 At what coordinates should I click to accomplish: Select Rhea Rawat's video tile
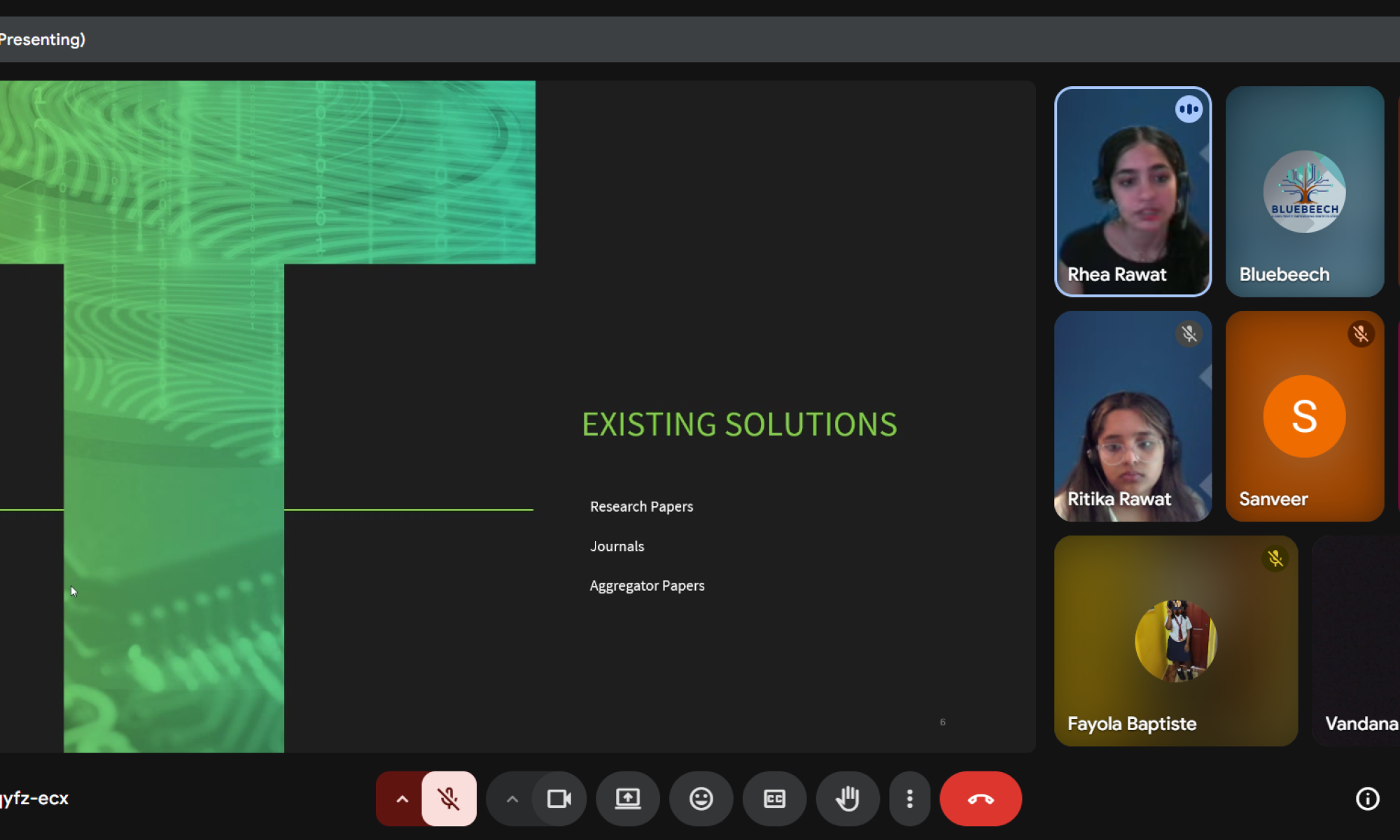(x=1133, y=191)
